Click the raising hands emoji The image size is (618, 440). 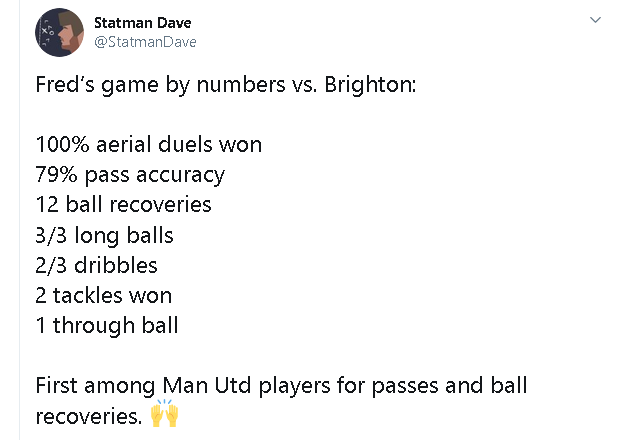tap(165, 413)
